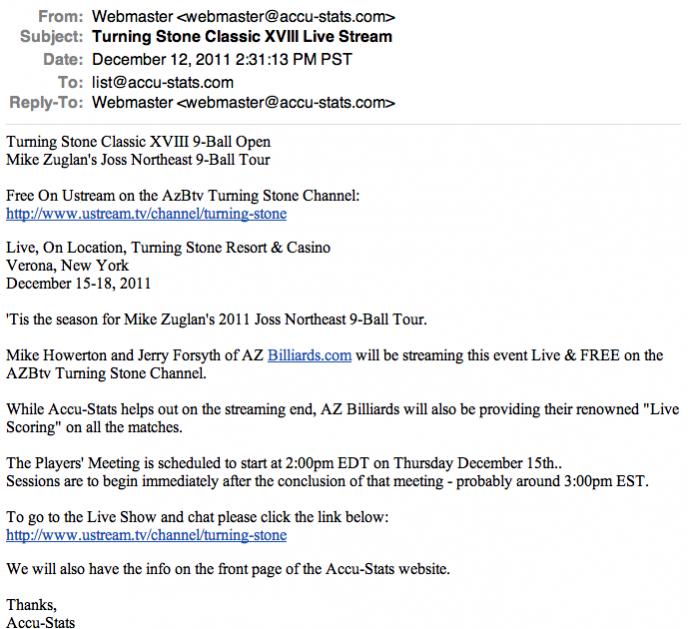Open the ustream link below "Live Show and chat"
Image resolution: width=688 pixels, height=629 pixels.
click(x=146, y=534)
